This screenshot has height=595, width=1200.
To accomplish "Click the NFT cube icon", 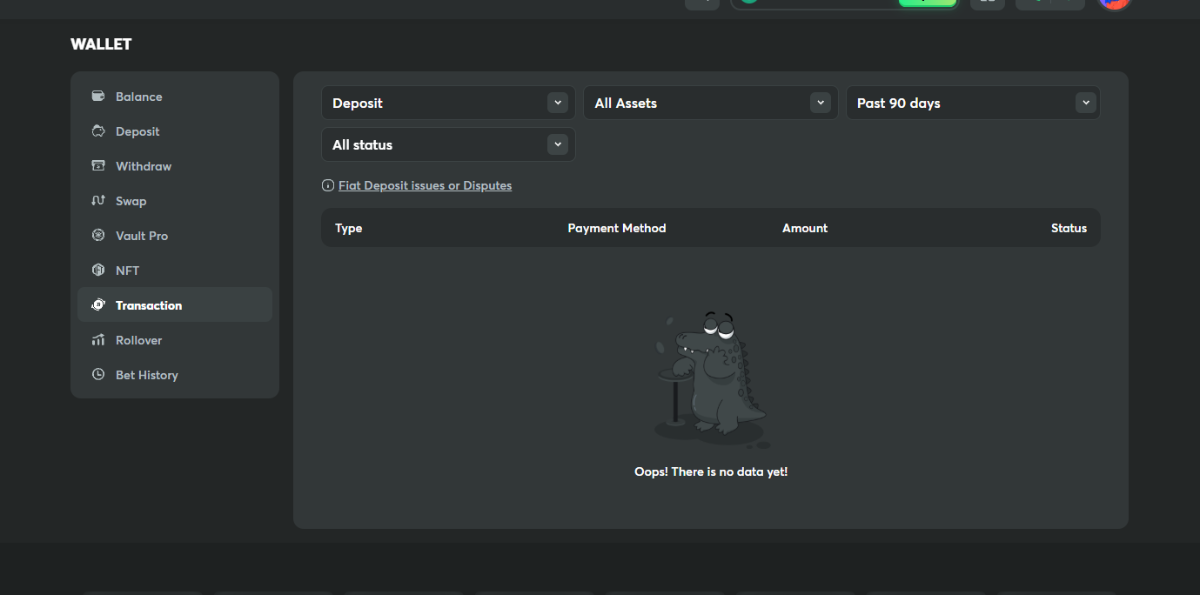I will coord(98,271).
